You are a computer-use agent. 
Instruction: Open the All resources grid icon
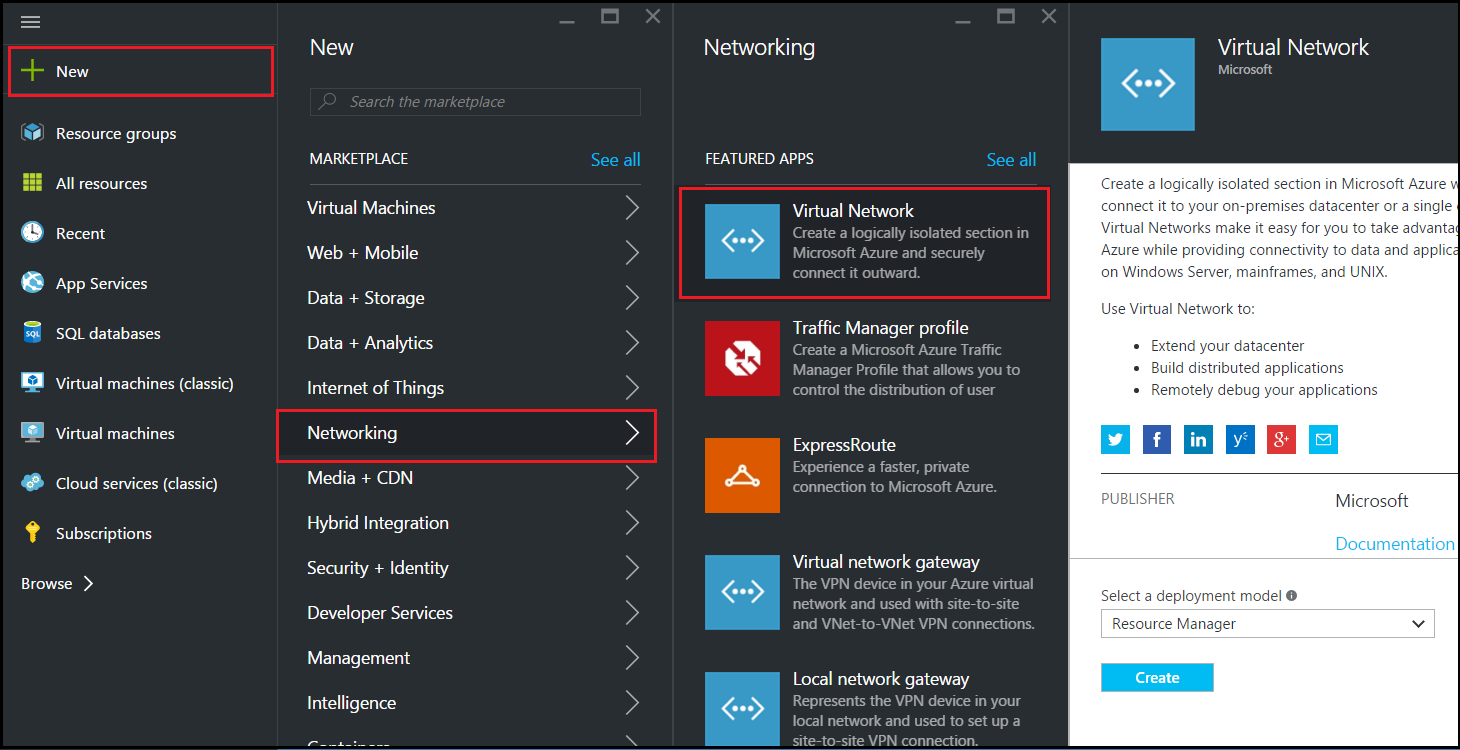coord(33,183)
